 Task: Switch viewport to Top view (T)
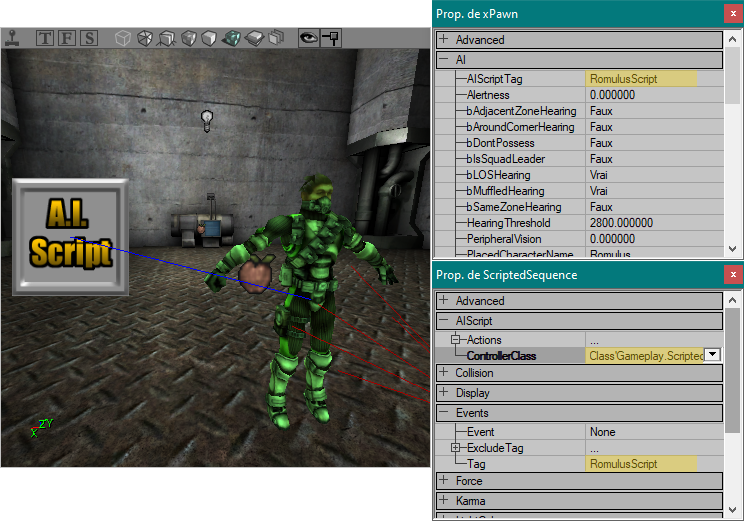(45, 38)
